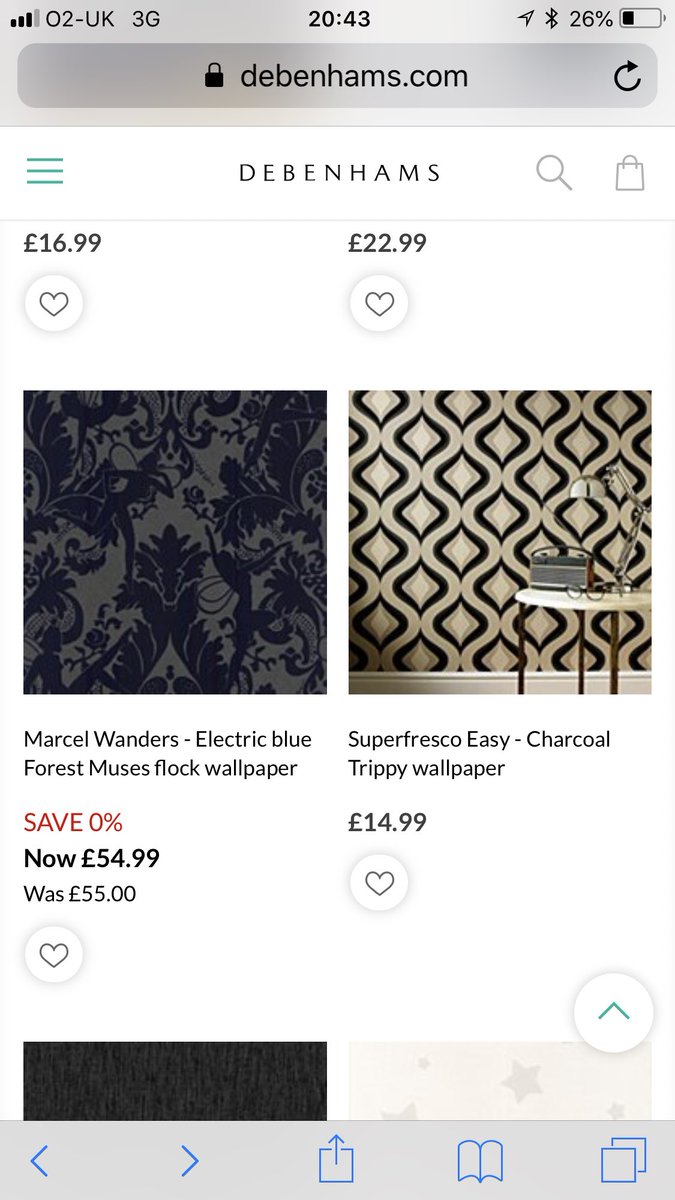
Task: Reload the page in Safari
Action: pyautogui.click(x=627, y=76)
